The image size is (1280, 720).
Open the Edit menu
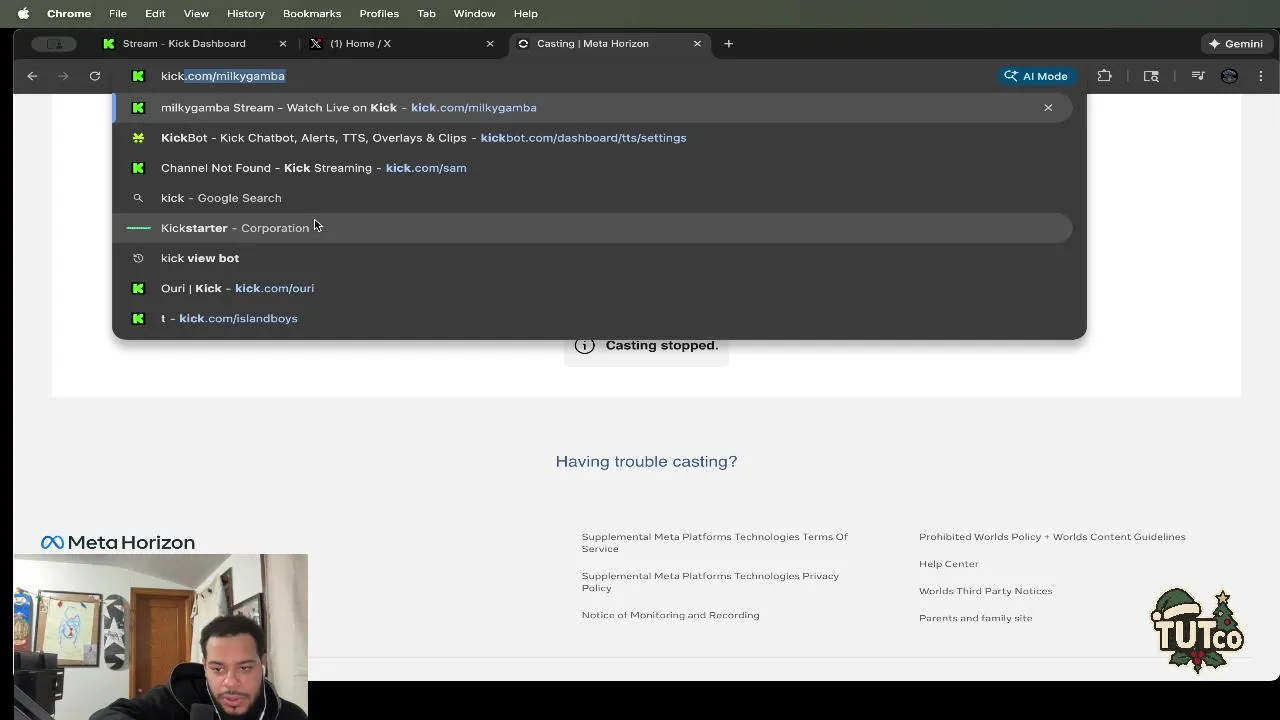click(x=155, y=13)
